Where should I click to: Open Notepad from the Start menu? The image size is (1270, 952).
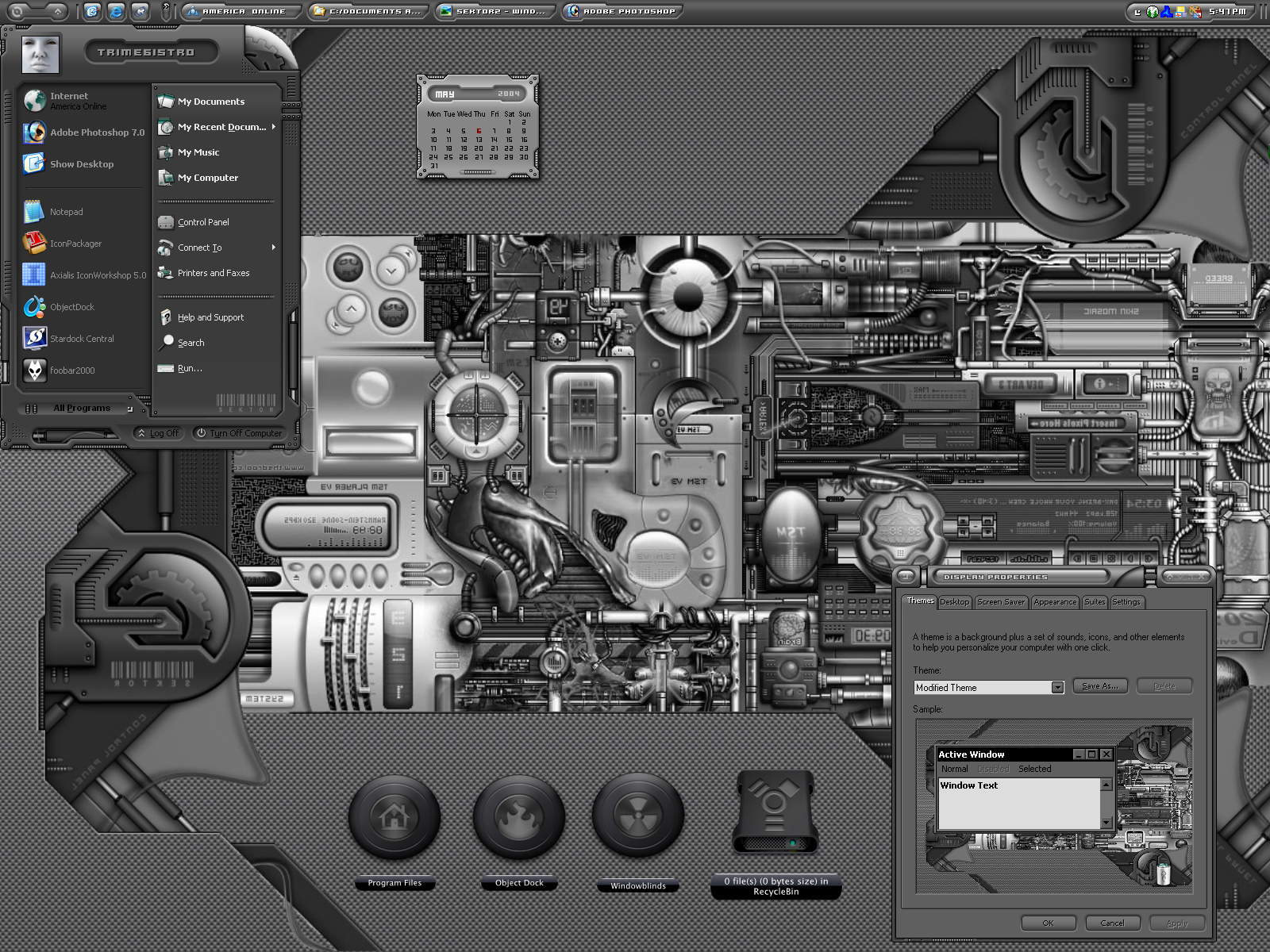(84, 212)
